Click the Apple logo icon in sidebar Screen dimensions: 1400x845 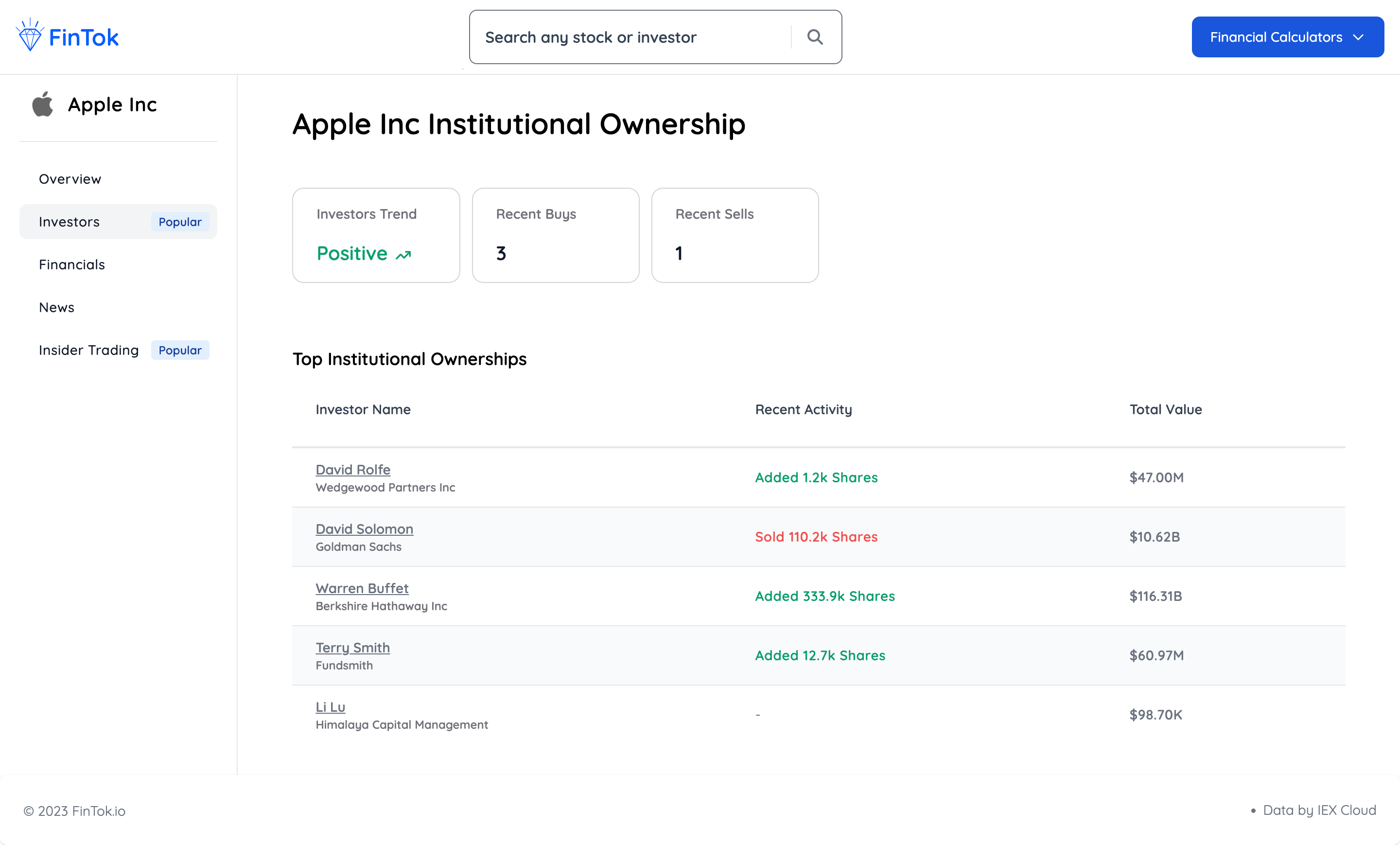click(43, 105)
